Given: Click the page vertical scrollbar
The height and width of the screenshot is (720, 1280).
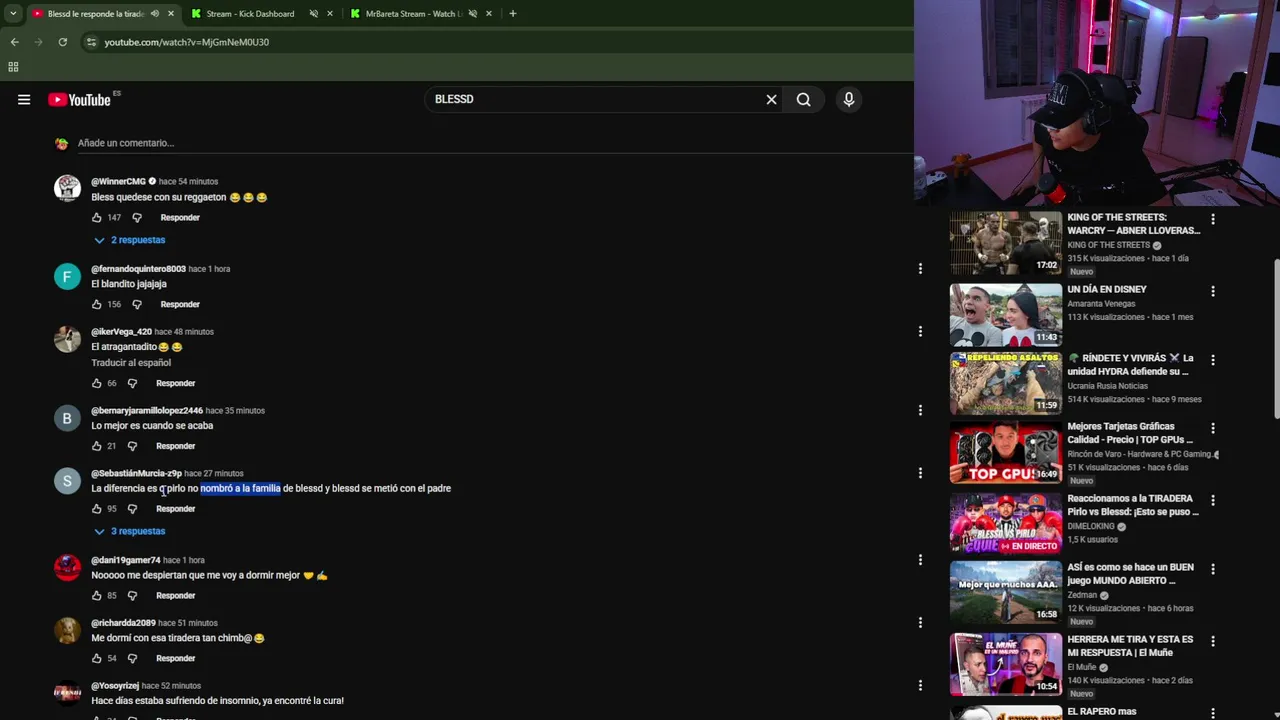Looking at the screenshot, I should tap(1276, 340).
